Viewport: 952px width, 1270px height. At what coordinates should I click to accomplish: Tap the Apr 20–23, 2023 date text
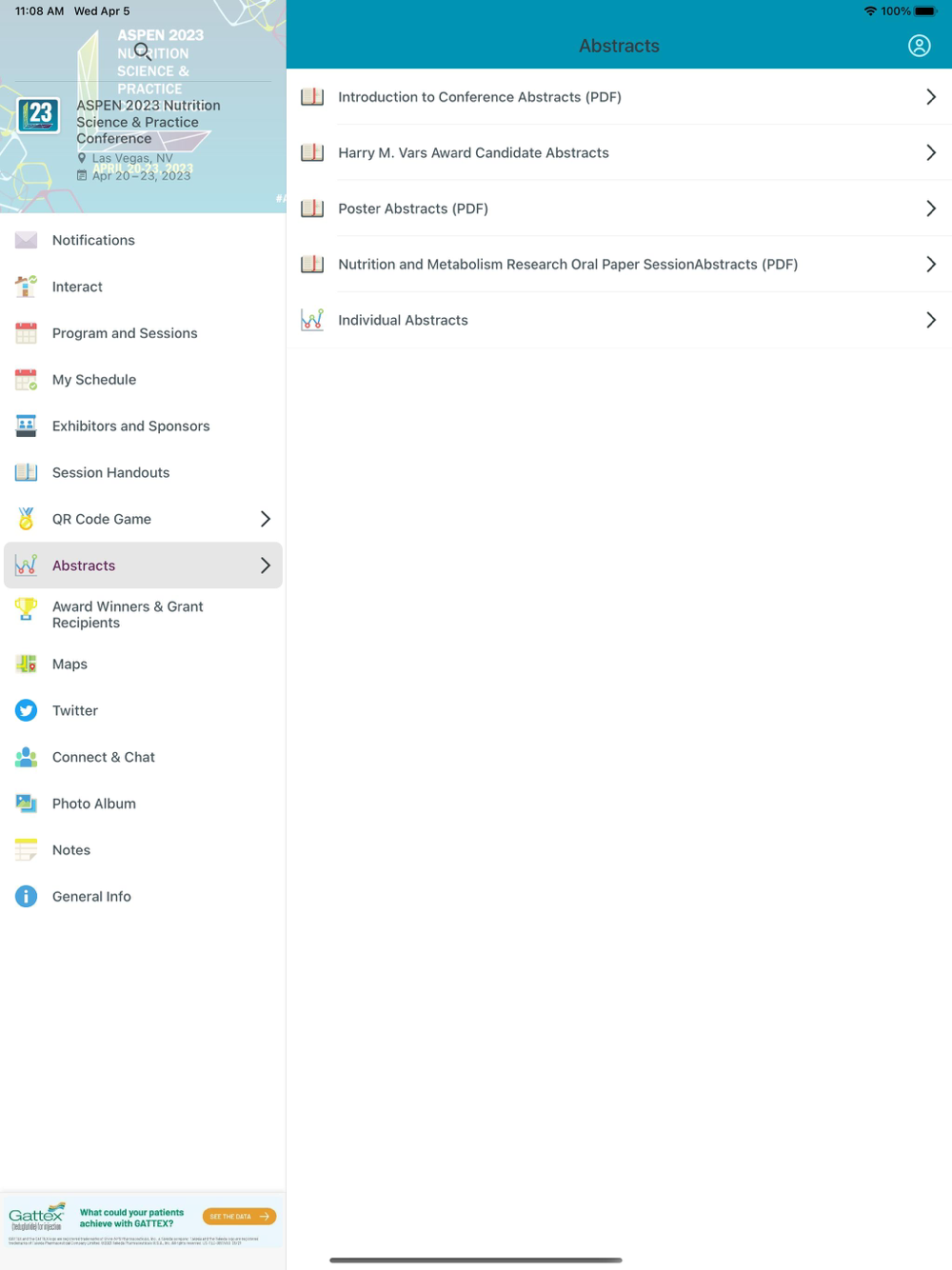click(141, 175)
